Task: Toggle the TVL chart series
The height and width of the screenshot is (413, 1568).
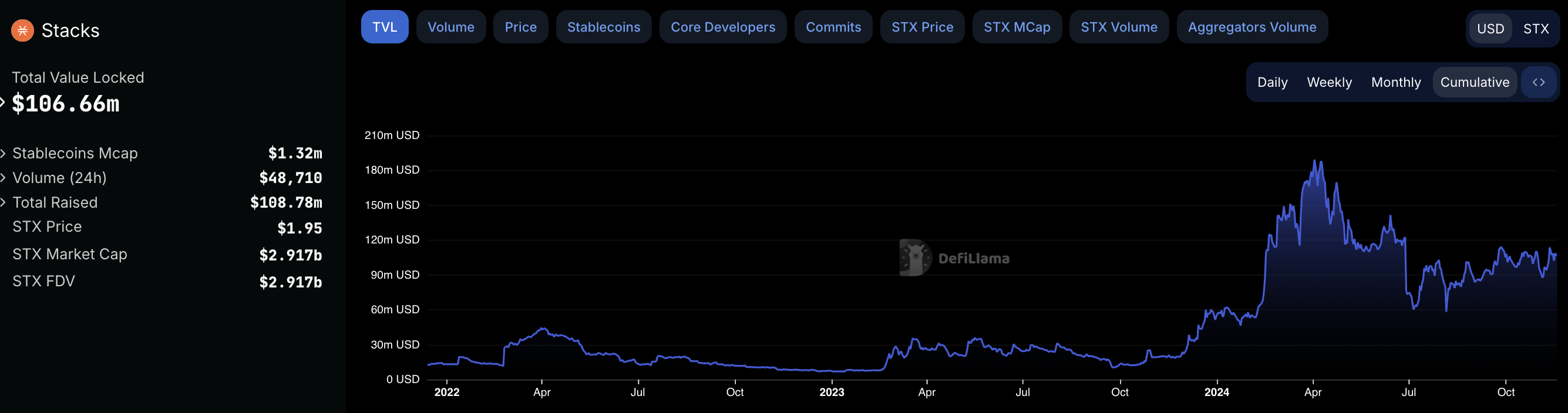Action: tap(385, 27)
